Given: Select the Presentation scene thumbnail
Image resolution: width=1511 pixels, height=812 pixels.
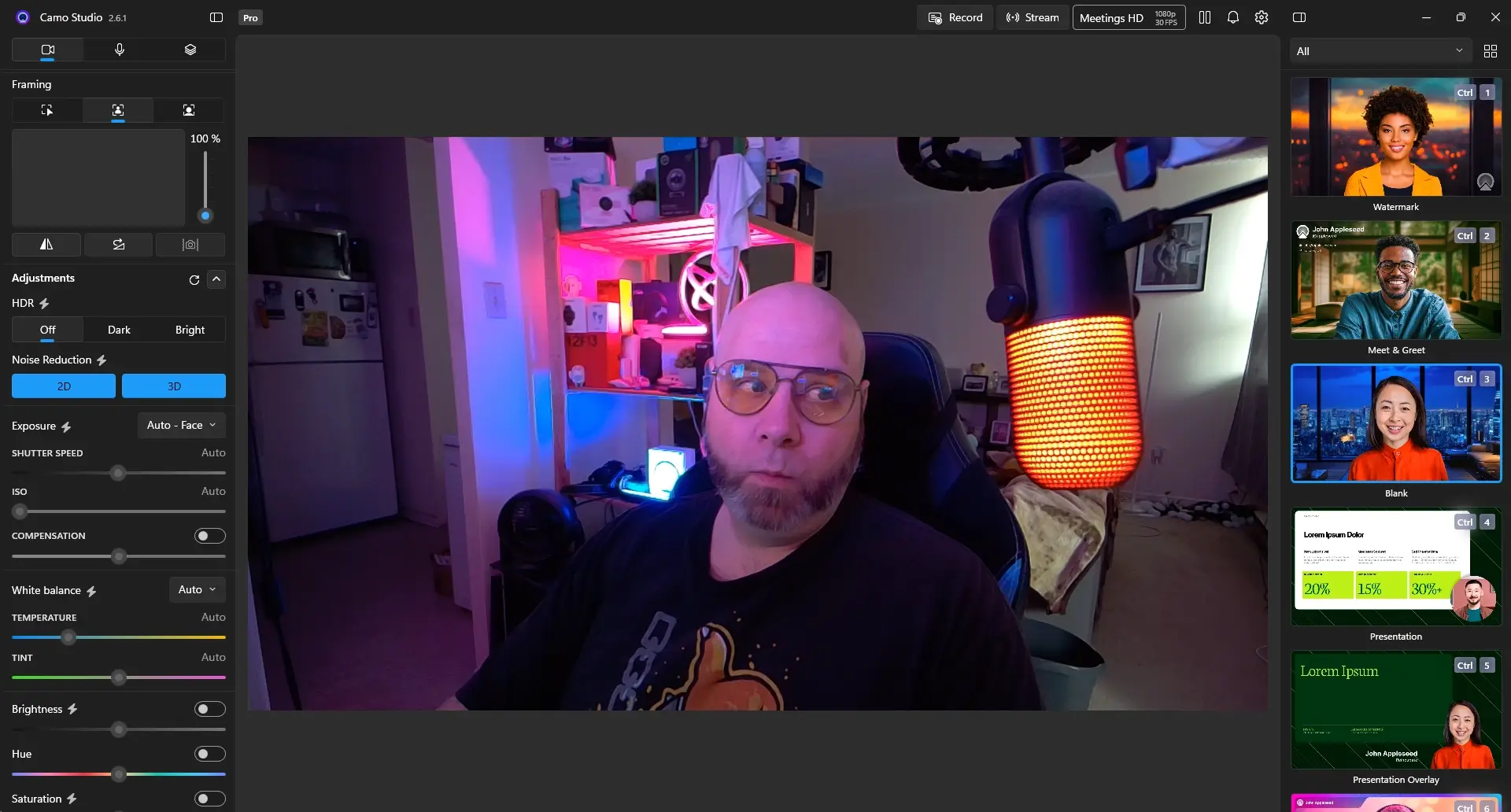Looking at the screenshot, I should [x=1396, y=567].
